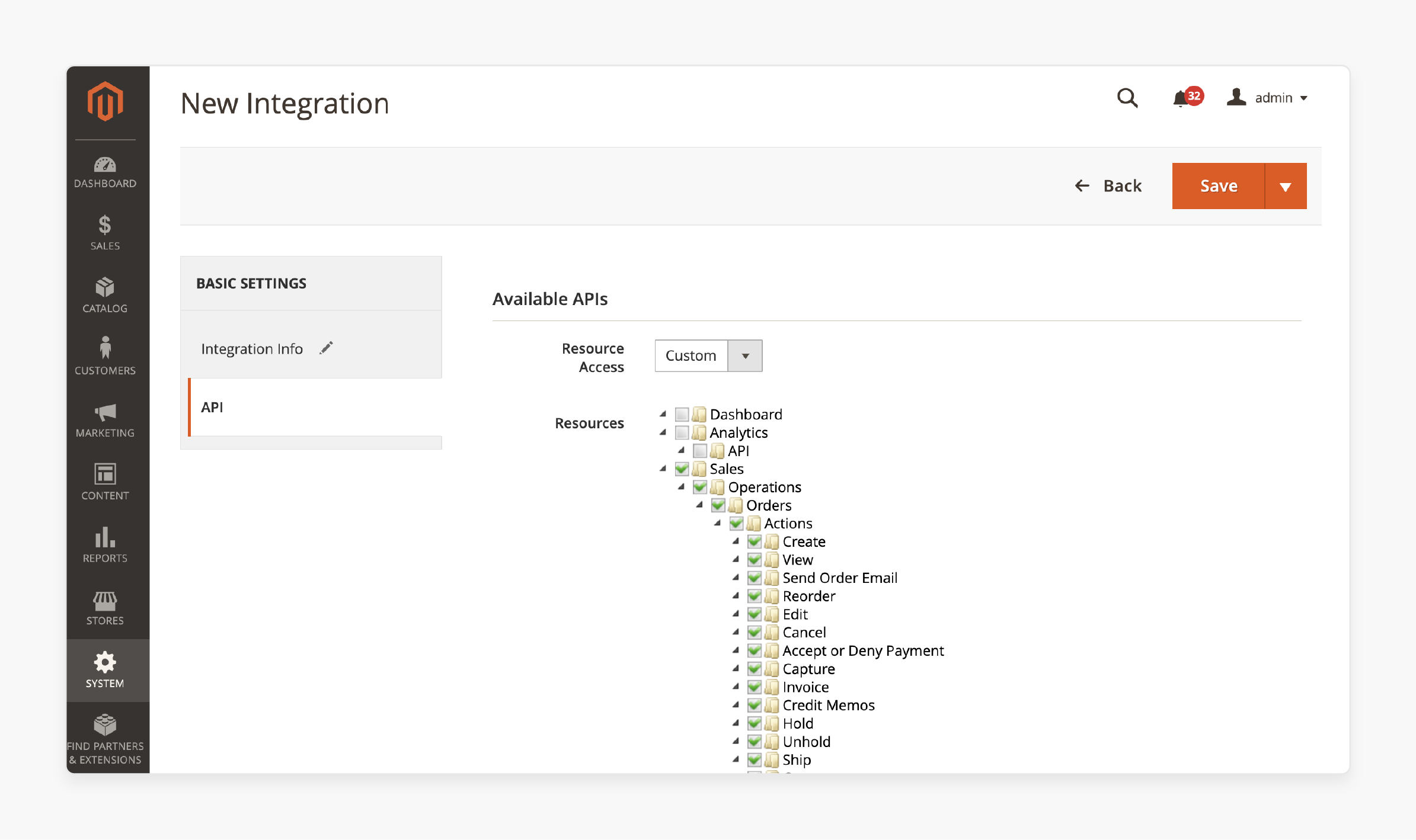Uncheck the Operations checkbox
This screenshot has height=840, width=1416.
(700, 487)
